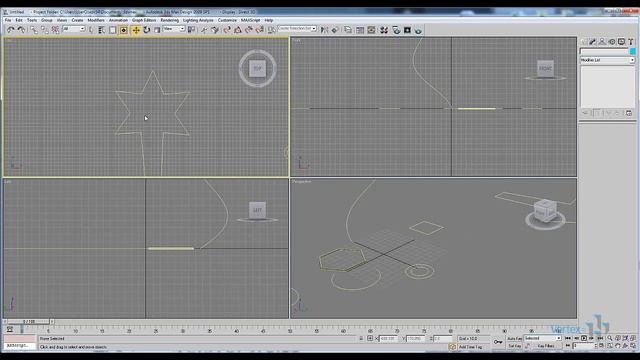Toggle the Angle Snap icon
640x360 pixels.
(238, 30)
